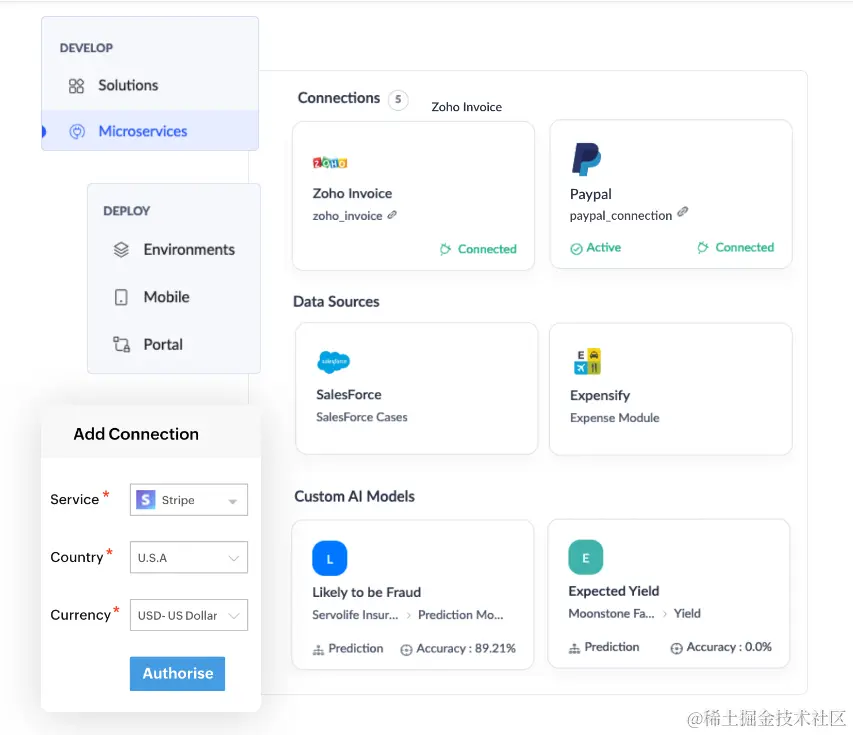Click the Custom AI Models heading
This screenshot has height=735, width=853.
tap(355, 497)
